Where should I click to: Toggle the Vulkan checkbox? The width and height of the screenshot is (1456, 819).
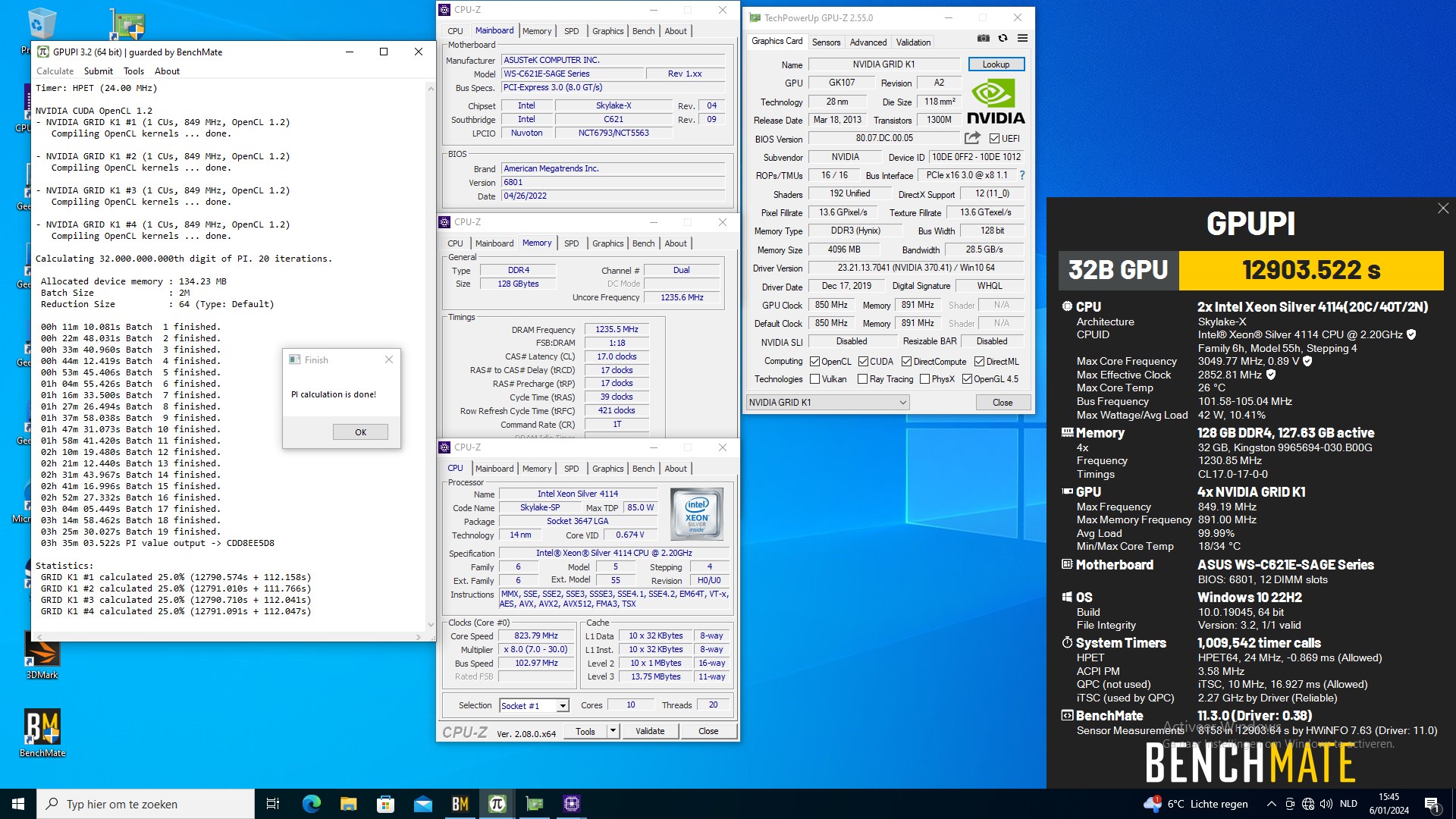pyautogui.click(x=814, y=379)
